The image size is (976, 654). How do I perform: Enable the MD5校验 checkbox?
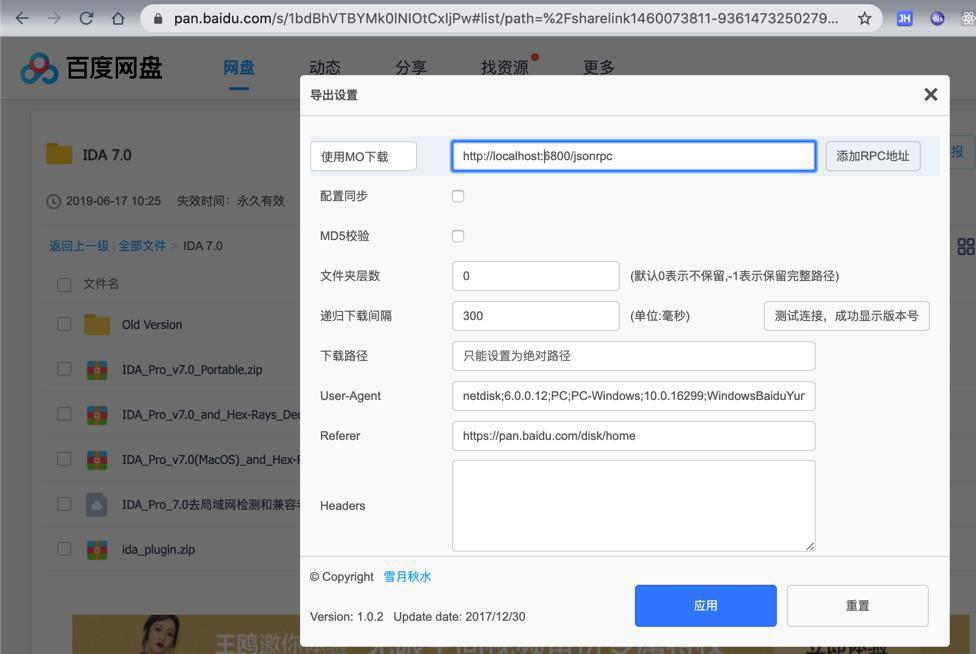coord(458,236)
